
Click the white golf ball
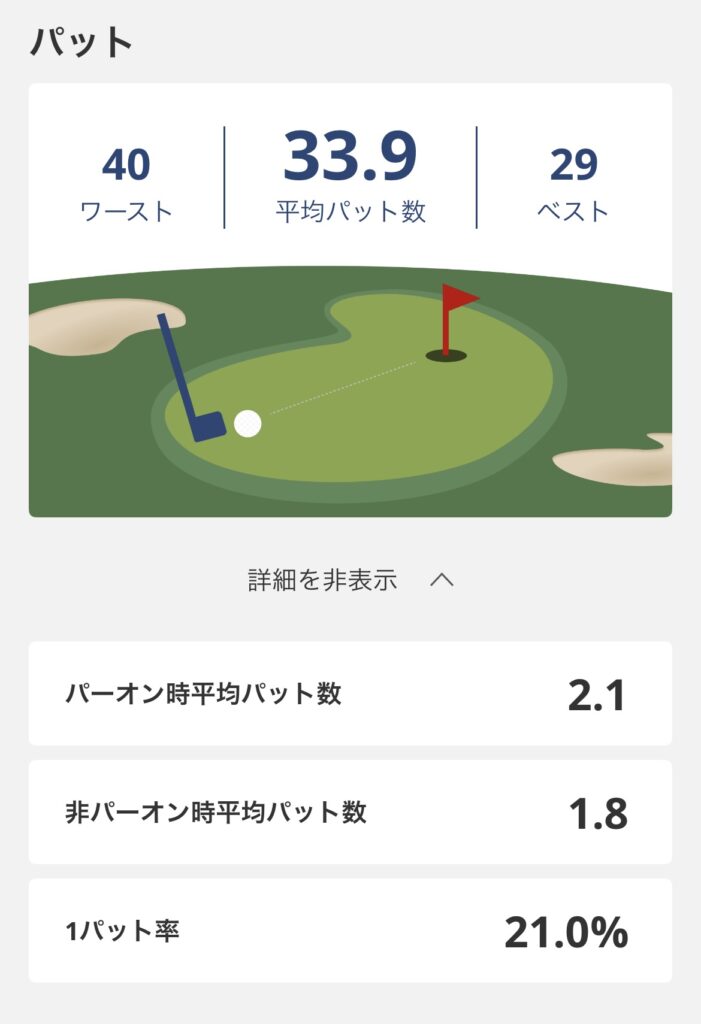pyautogui.click(x=247, y=424)
